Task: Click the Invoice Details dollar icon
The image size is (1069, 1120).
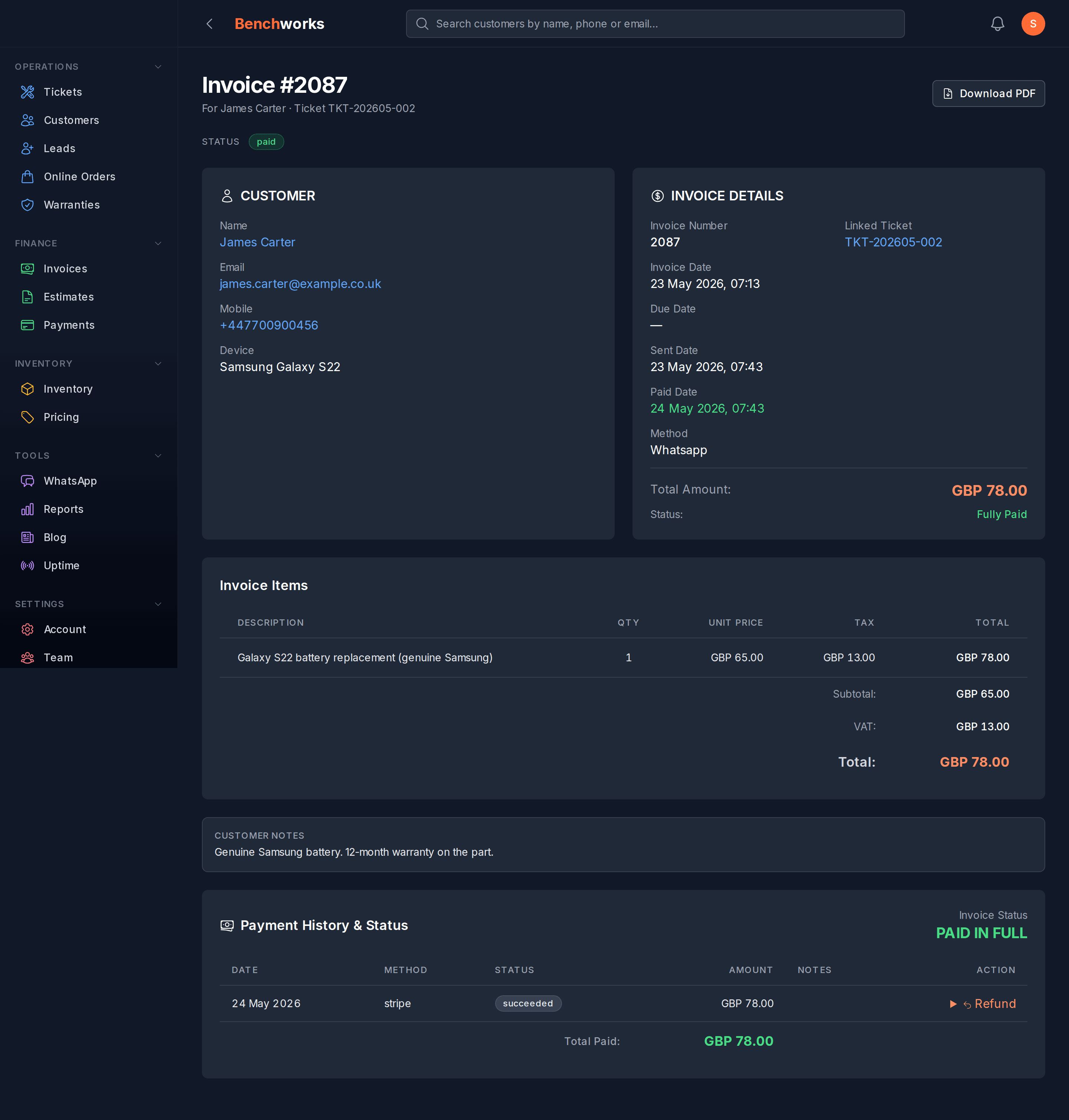Action: pos(658,196)
